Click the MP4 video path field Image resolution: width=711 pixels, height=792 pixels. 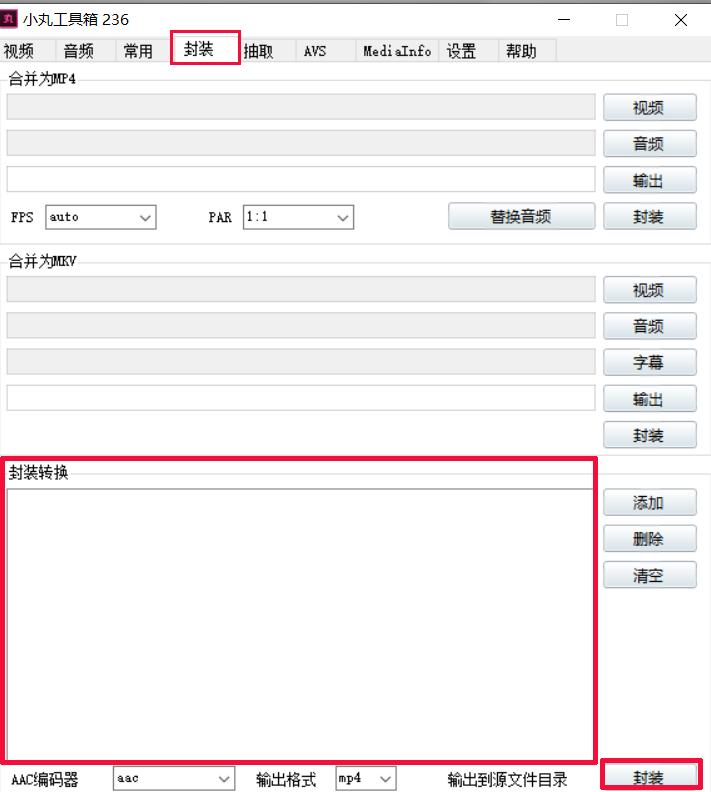click(301, 107)
